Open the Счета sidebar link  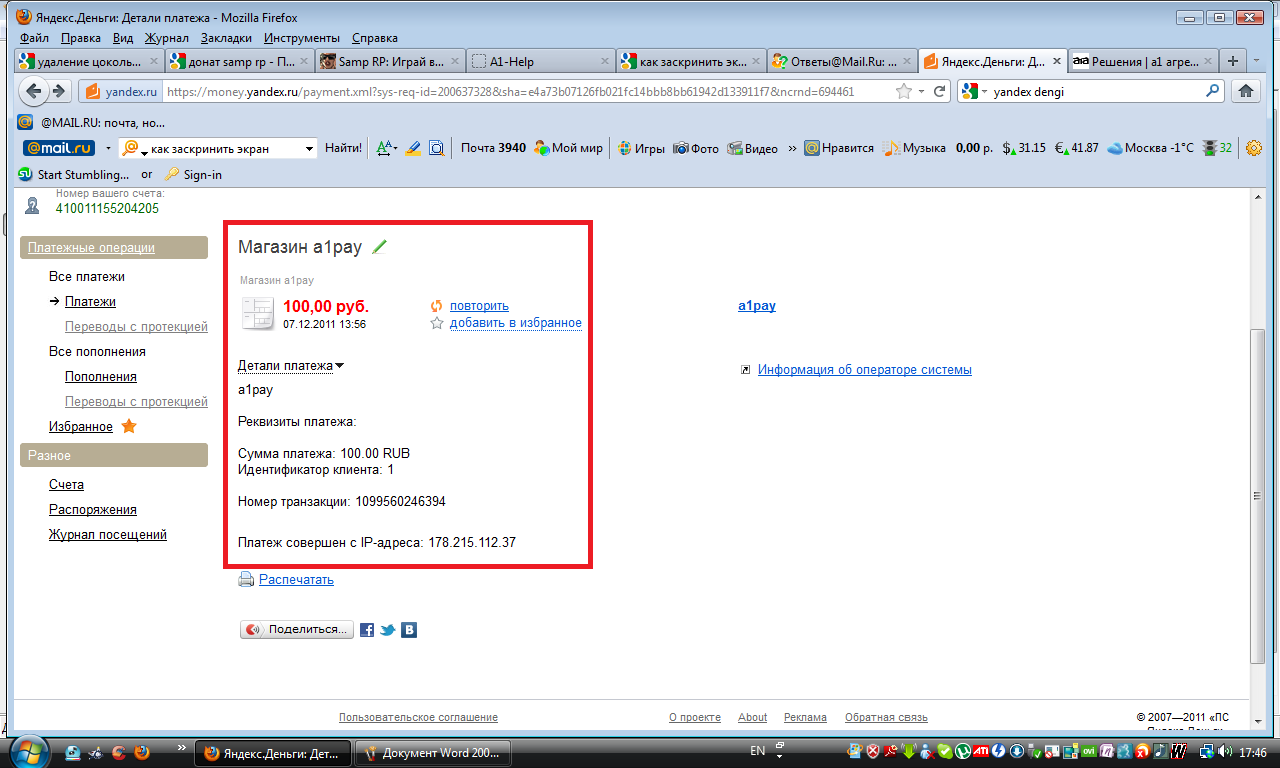click(66, 485)
